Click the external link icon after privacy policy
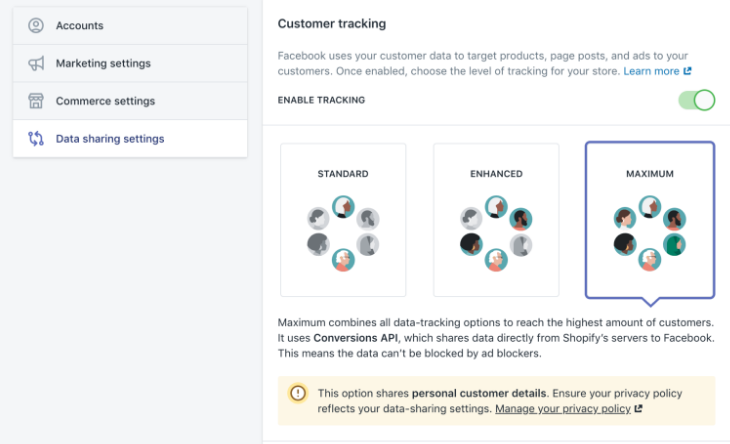This screenshot has width=730, height=444. pyautogui.click(x=638, y=409)
